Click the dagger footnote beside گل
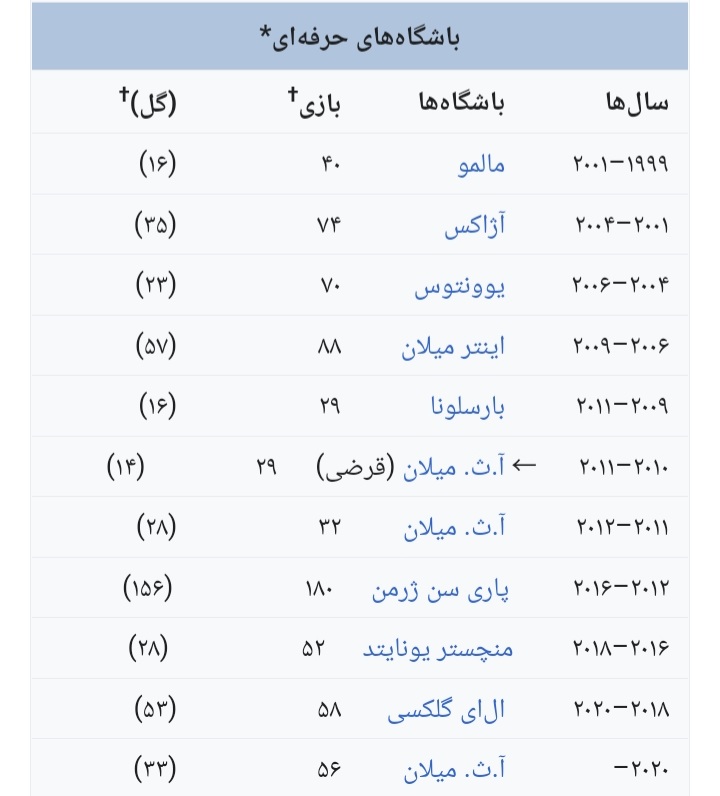The width and height of the screenshot is (720, 796). (x=124, y=94)
